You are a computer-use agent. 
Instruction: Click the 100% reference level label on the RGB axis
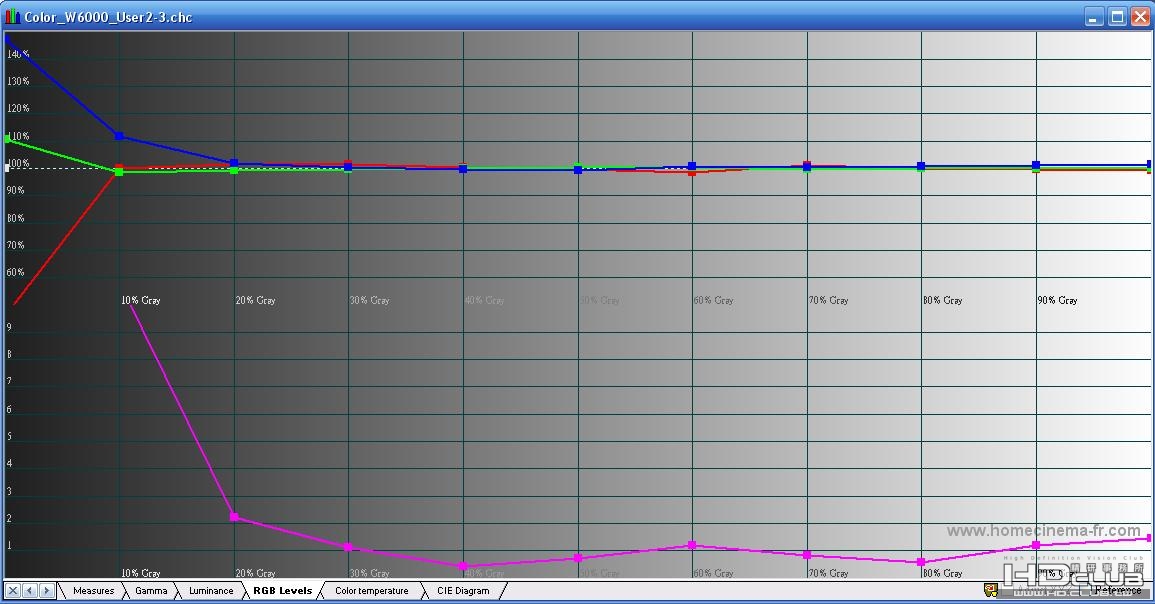pos(18,164)
